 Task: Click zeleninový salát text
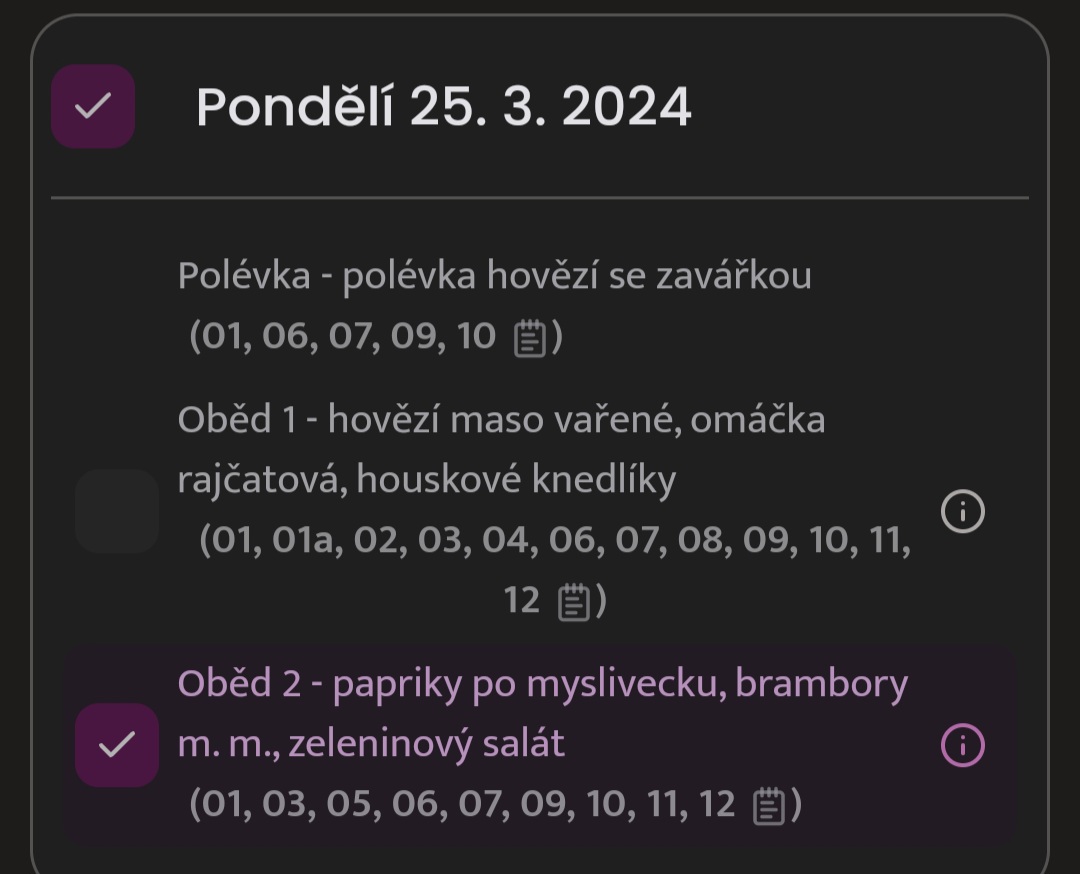pyautogui.click(x=426, y=745)
